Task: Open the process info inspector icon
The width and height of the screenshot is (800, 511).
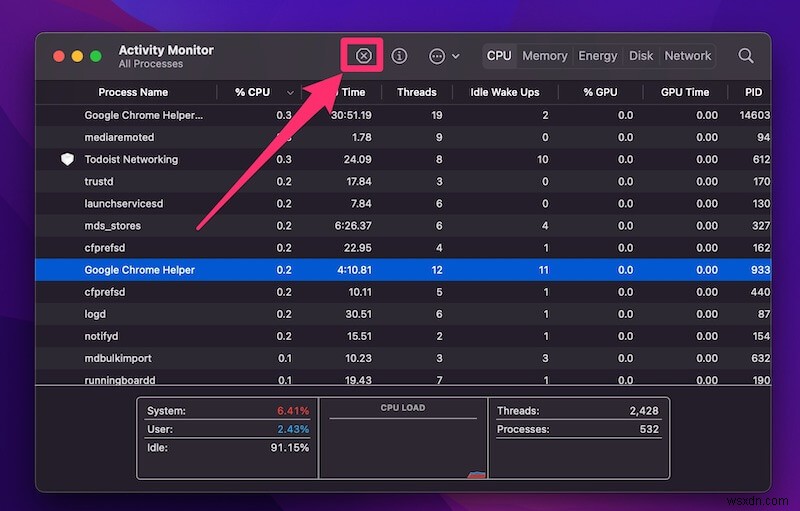Action: coord(399,56)
